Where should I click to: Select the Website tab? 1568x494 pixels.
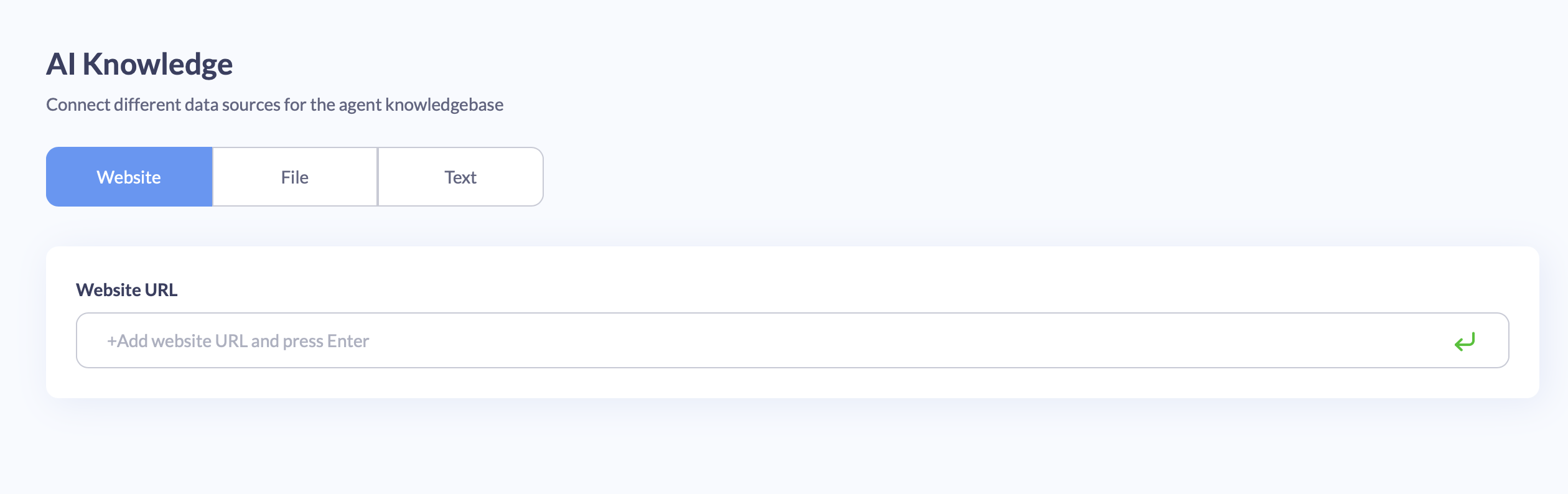coord(129,177)
